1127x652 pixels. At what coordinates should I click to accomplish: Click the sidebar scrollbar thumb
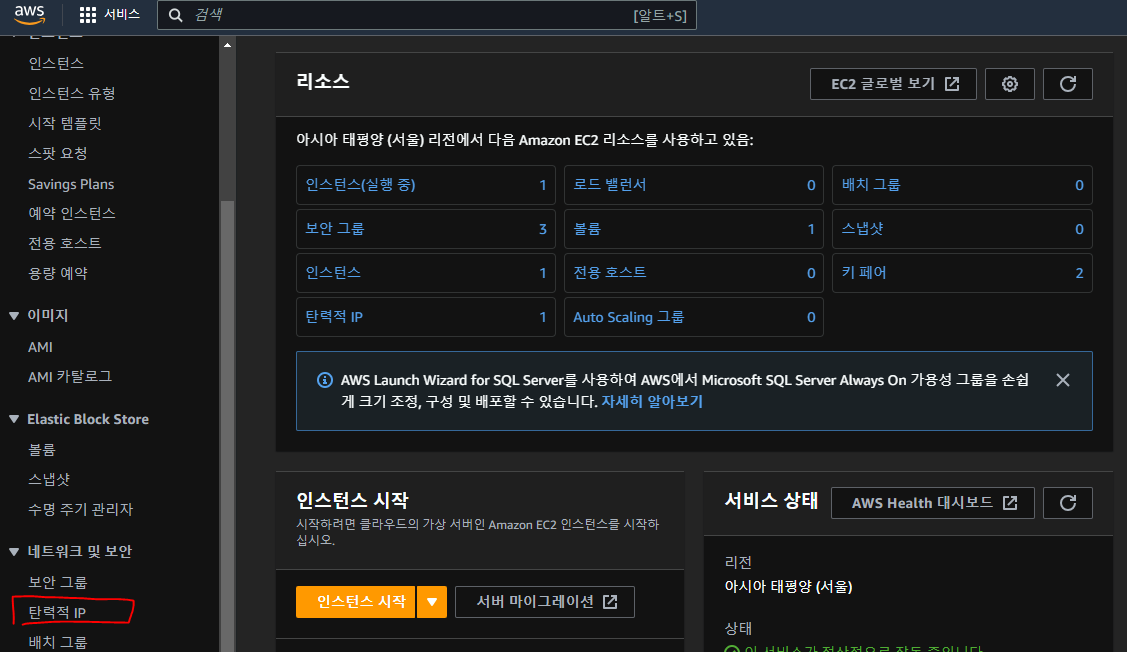(x=227, y=424)
